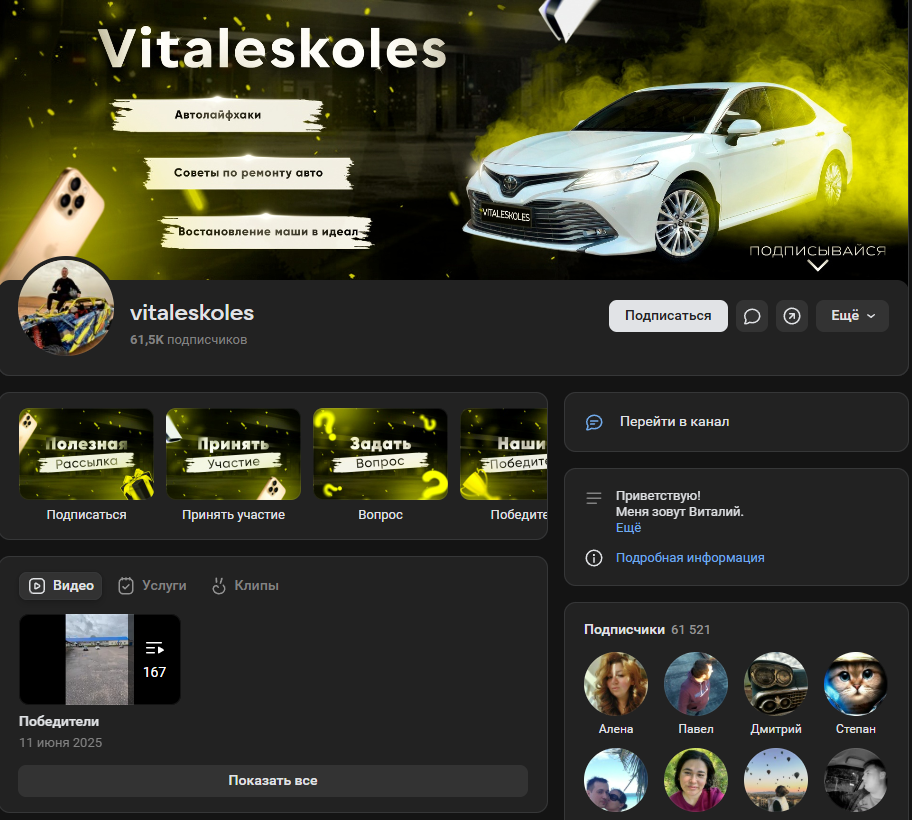Screen dimensions: 912x820
Task: Click the Показать все button
Action: [x=272, y=781]
